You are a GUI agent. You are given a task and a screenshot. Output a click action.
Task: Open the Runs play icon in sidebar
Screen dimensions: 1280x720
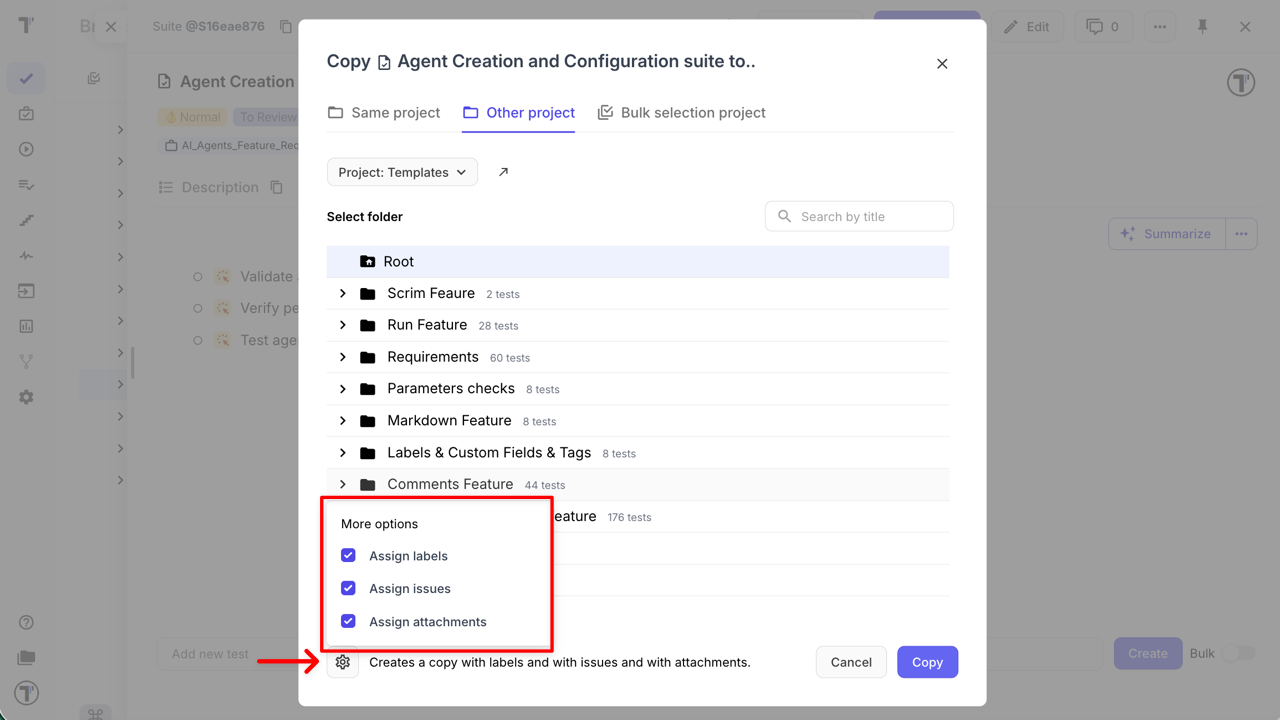[x=26, y=149]
